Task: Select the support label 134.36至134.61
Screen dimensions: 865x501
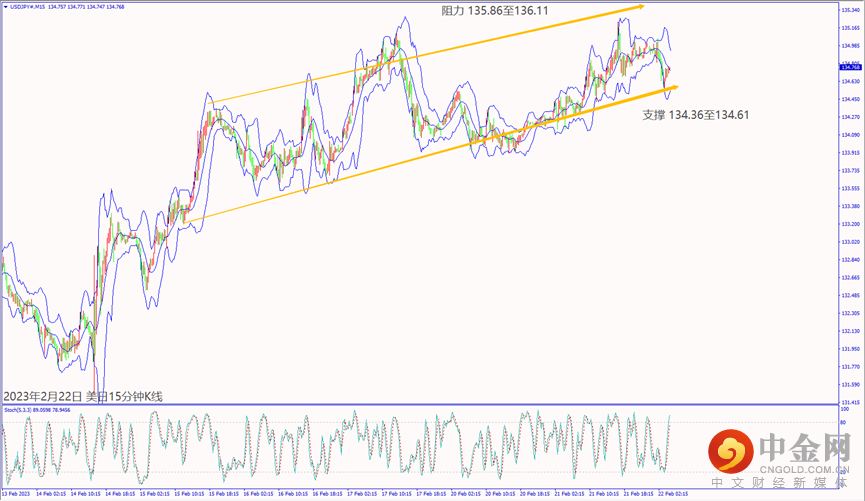Action: point(696,115)
